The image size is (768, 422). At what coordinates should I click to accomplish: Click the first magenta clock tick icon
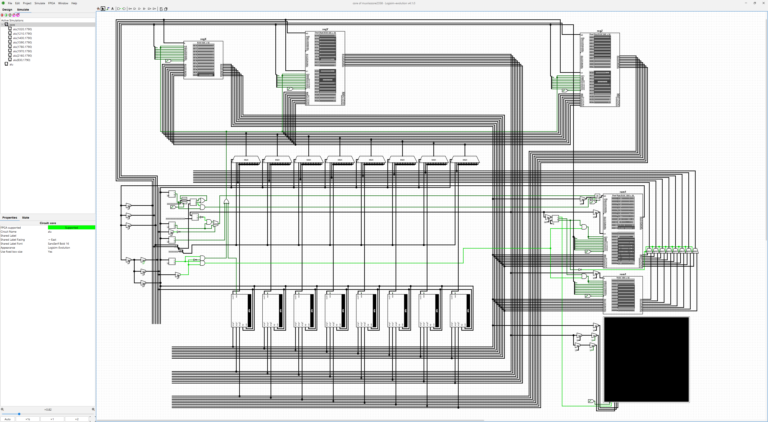point(14,15)
